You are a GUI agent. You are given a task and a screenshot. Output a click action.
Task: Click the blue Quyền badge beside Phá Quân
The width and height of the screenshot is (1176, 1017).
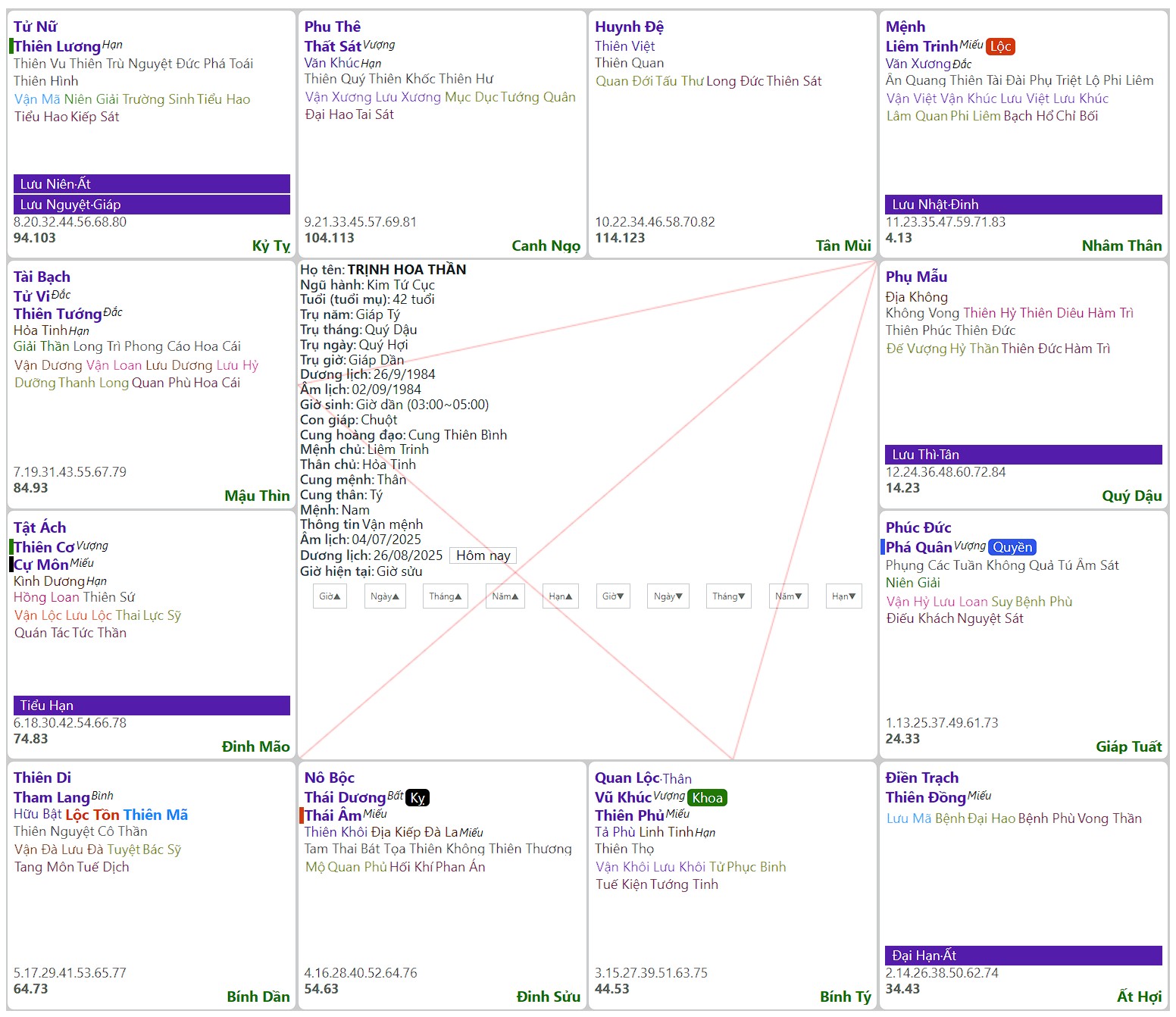(x=1012, y=547)
